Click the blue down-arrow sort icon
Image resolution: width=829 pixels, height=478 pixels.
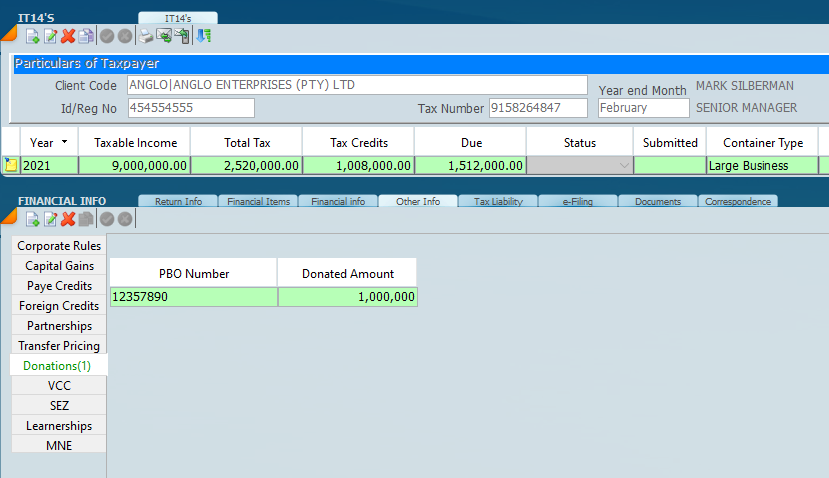(203, 36)
